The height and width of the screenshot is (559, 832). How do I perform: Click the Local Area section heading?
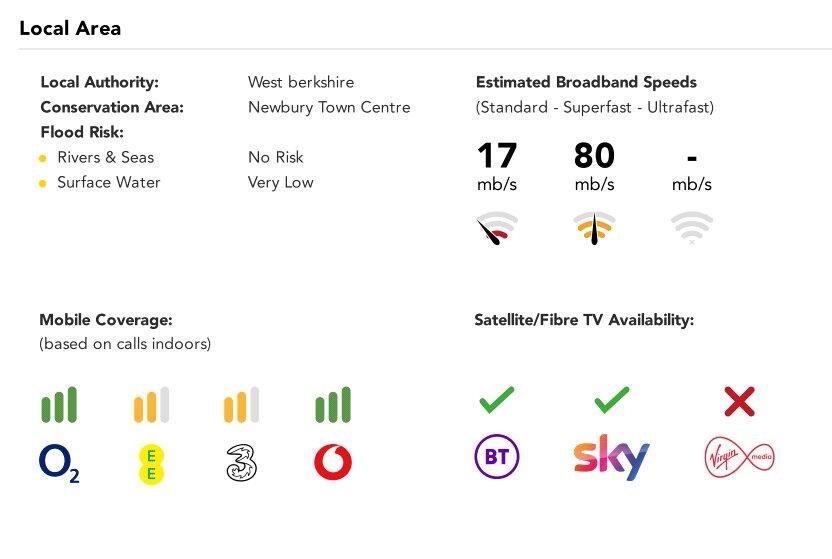70,27
